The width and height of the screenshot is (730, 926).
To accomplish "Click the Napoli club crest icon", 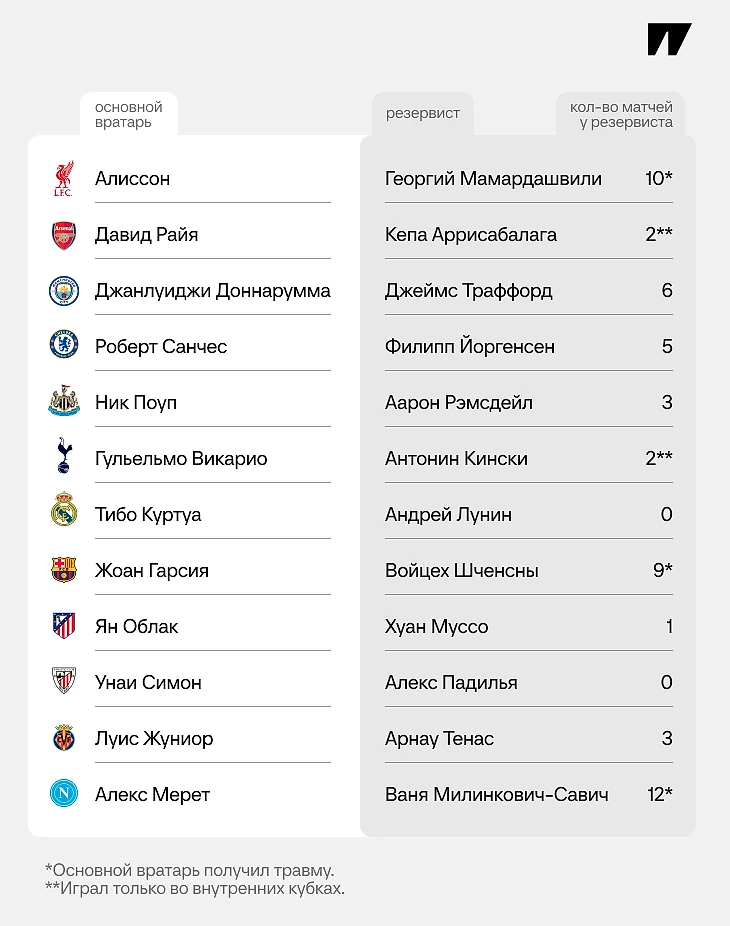I will pos(64,794).
